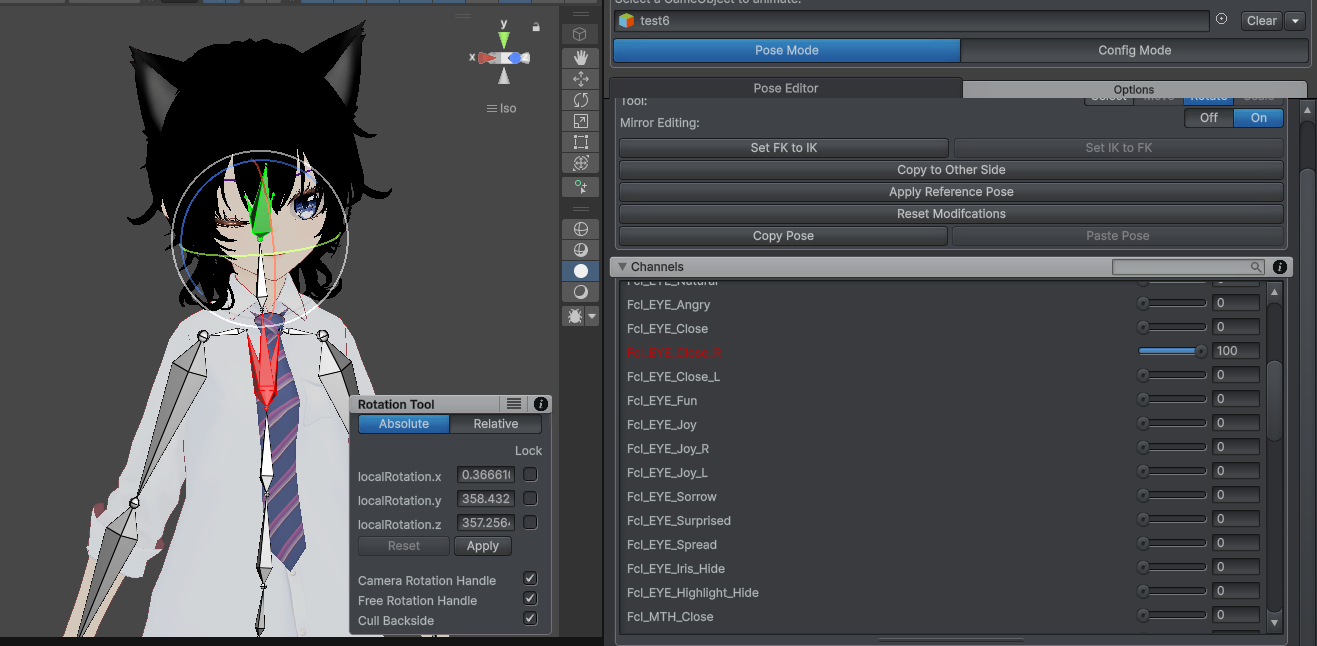
Task: Open the Options tab
Action: coord(1134,89)
